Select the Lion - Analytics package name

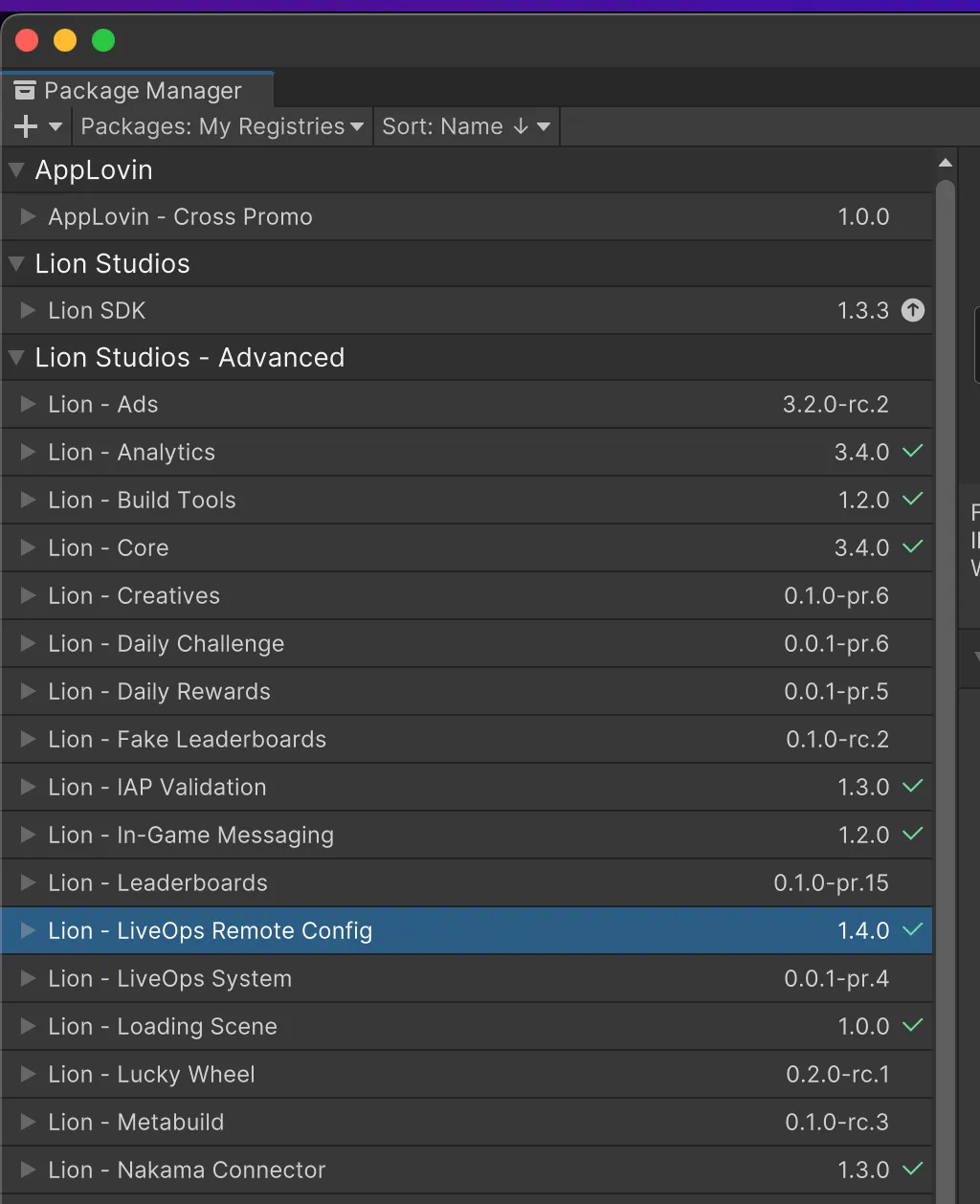132,453
